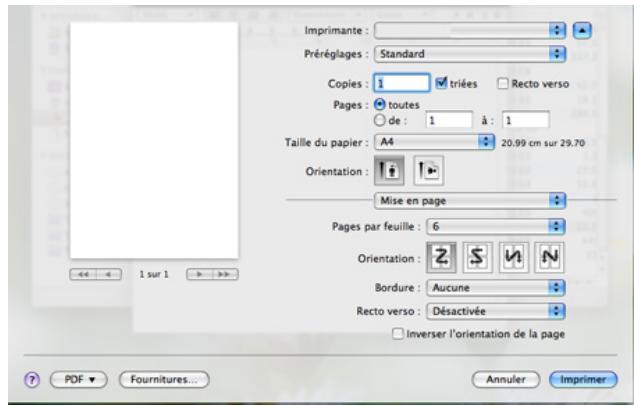Viewport: 634px width, 406px height.
Task: Choose N-pattern layout direction icon
Action: point(549,257)
